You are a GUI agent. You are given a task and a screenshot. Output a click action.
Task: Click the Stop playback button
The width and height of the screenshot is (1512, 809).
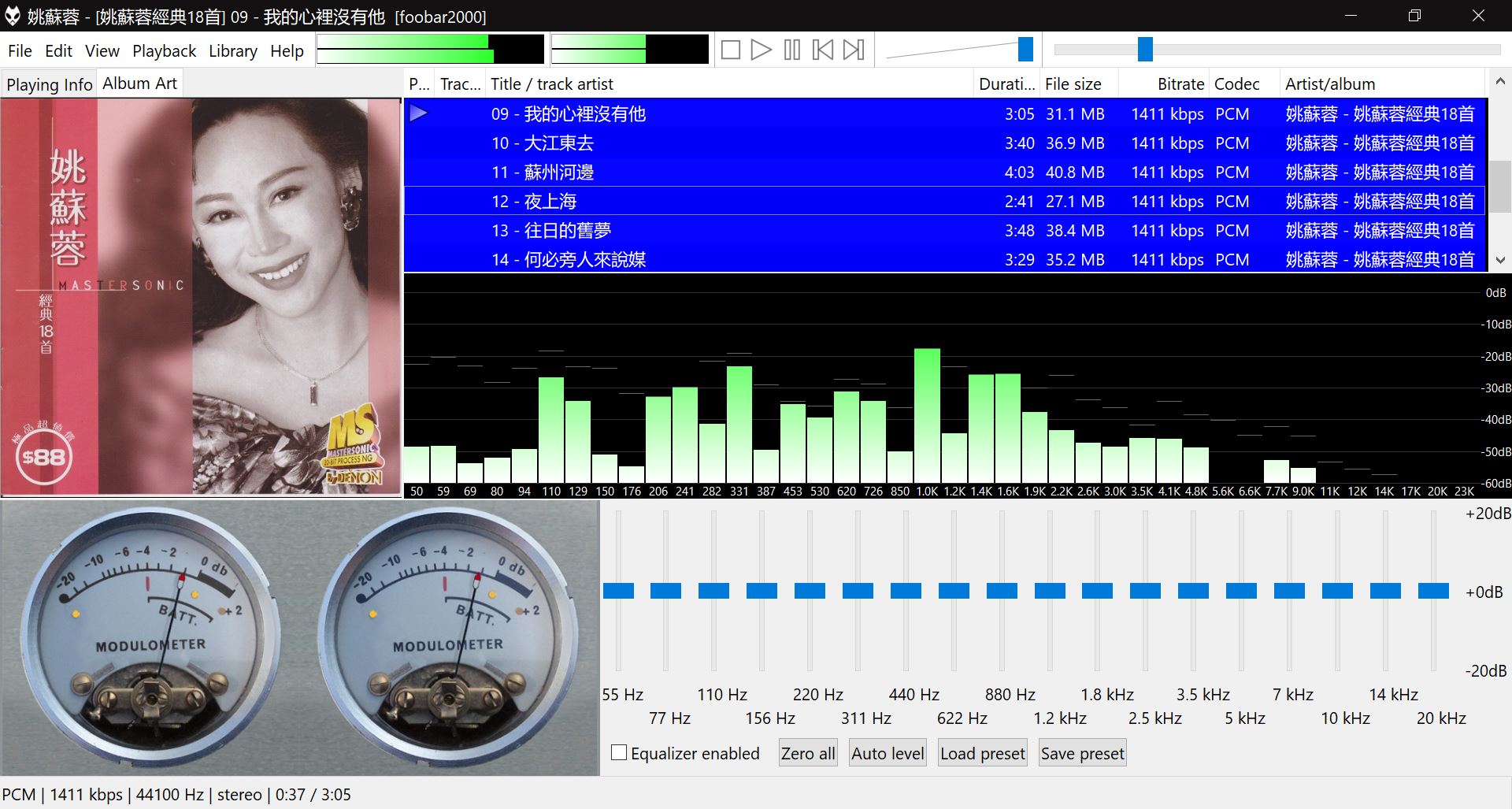(730, 50)
